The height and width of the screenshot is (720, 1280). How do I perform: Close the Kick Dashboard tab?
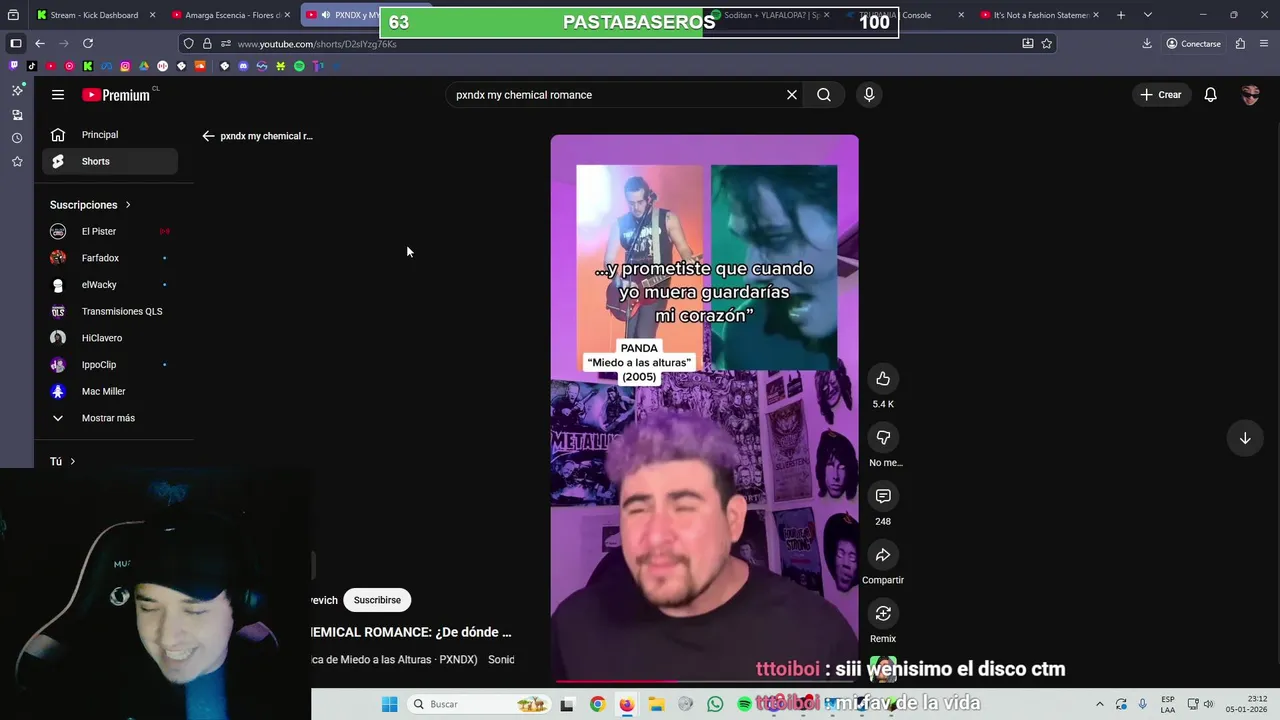[153, 15]
